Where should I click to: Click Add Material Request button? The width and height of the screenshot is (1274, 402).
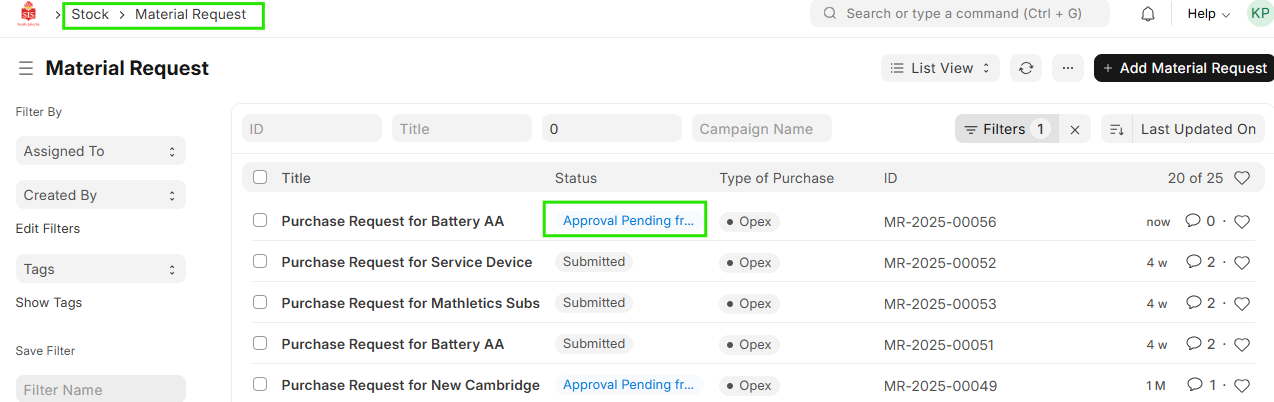(1184, 68)
